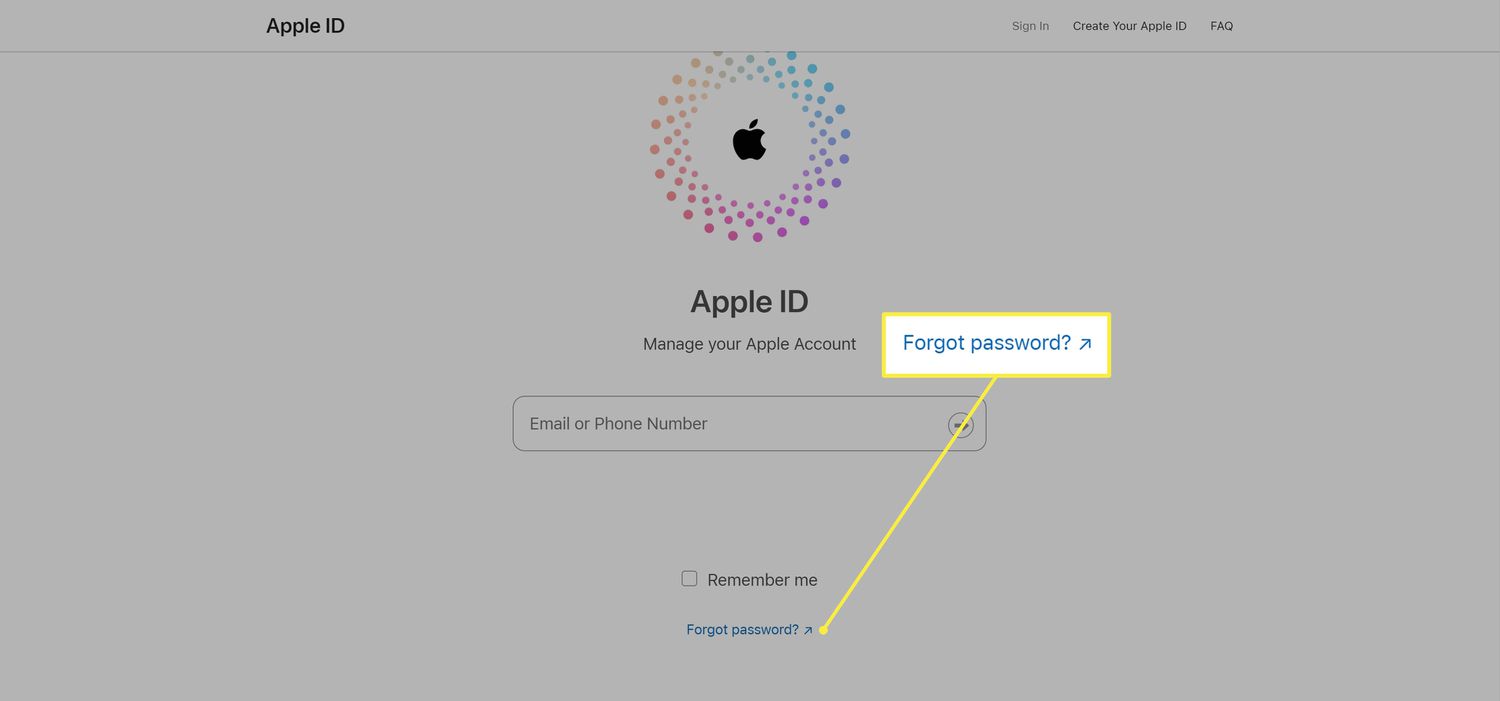Click the Email or Phone Number placeholder text

[618, 424]
